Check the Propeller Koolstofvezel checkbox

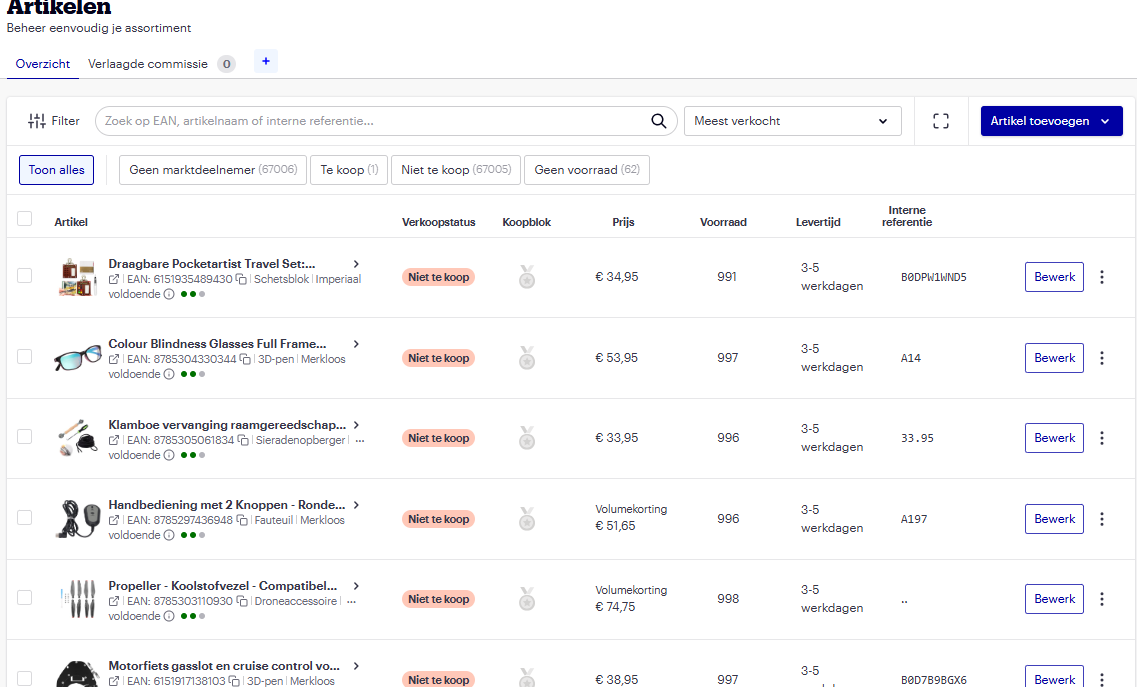[x=25, y=598]
